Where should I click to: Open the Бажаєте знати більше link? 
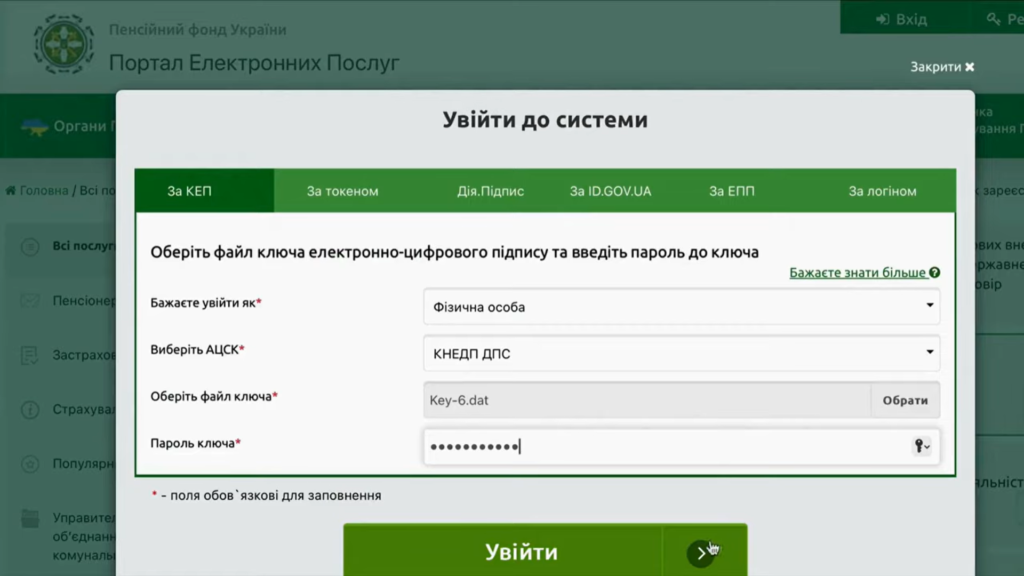pyautogui.click(x=858, y=272)
